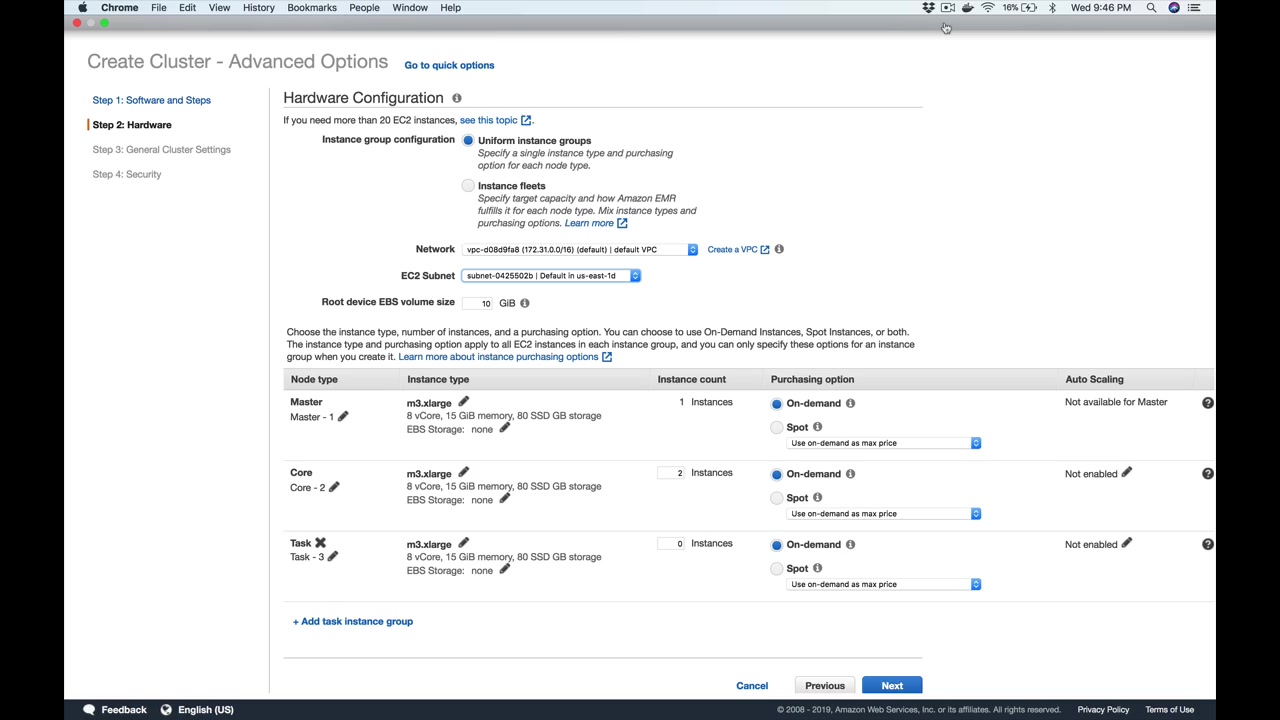Show On-demand info for Task row

tap(850, 544)
